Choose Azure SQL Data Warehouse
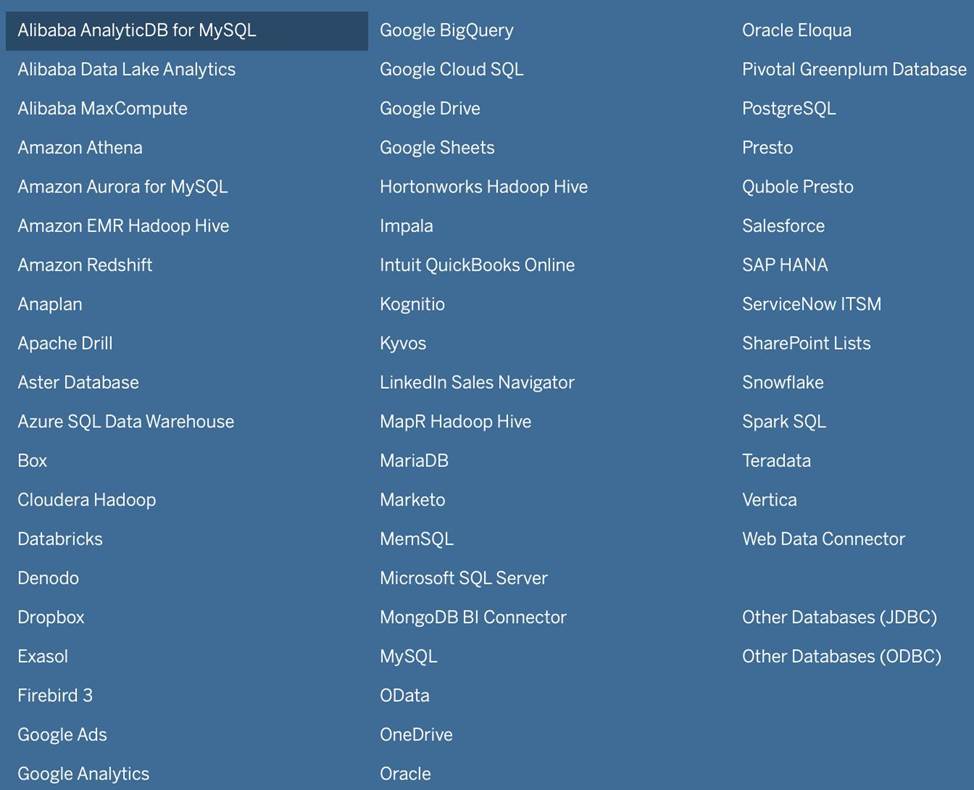The image size is (974, 790). pyautogui.click(x=125, y=422)
